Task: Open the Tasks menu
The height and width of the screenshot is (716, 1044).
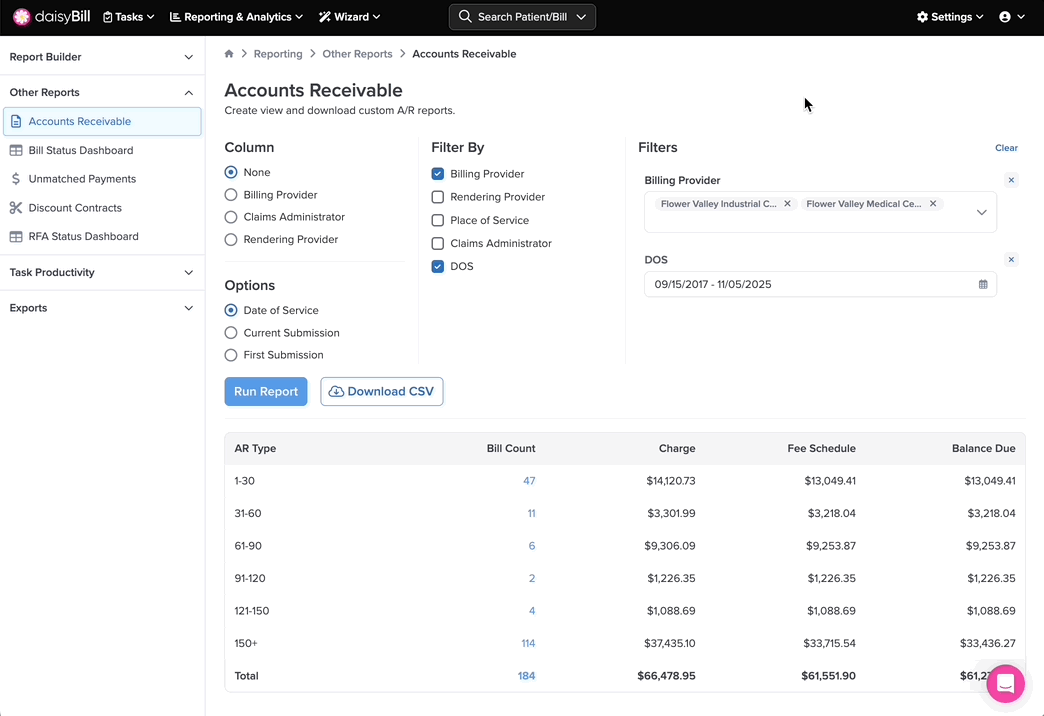Action: coord(129,17)
